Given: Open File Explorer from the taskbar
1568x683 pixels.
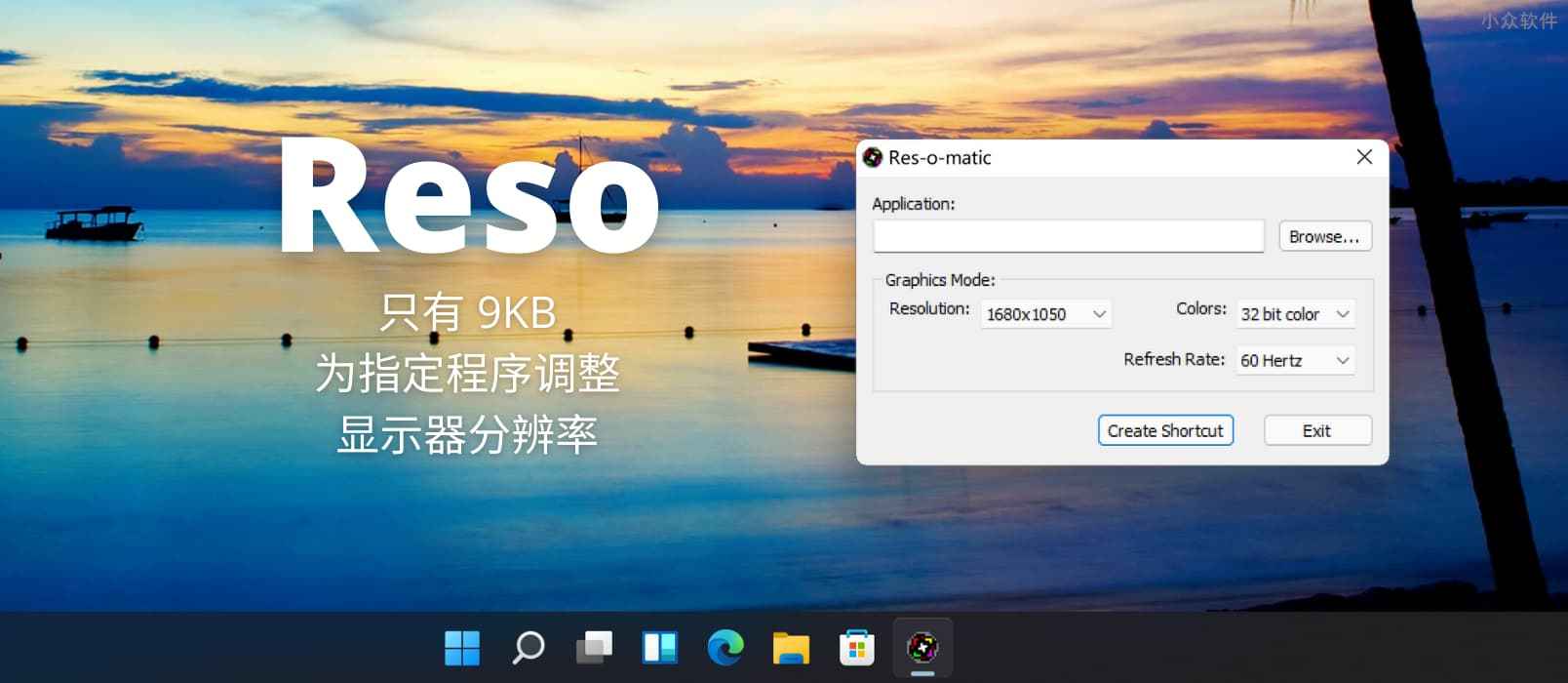Looking at the screenshot, I should (x=791, y=647).
